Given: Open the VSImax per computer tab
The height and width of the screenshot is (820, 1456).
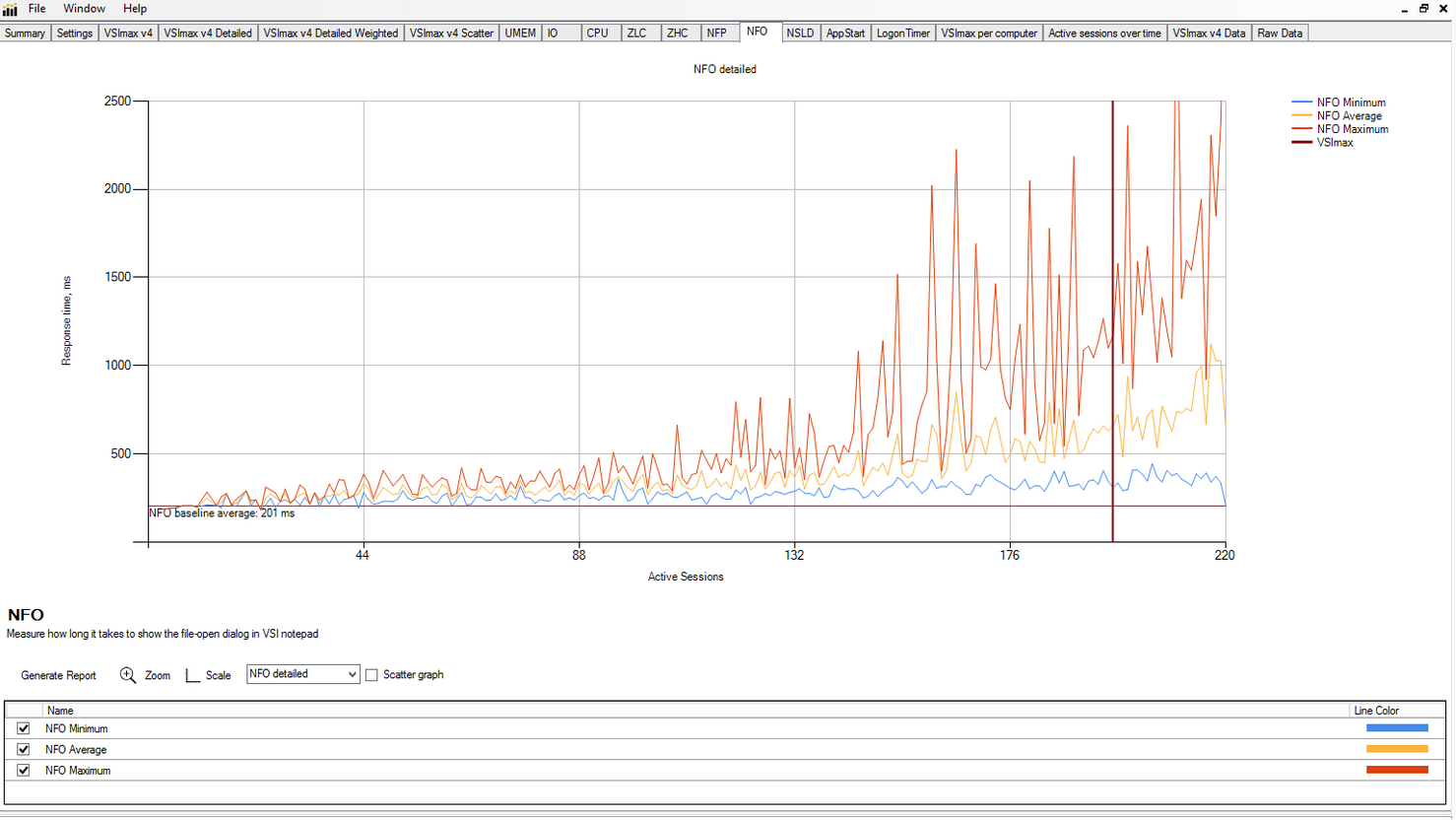Looking at the screenshot, I should 989,34.
